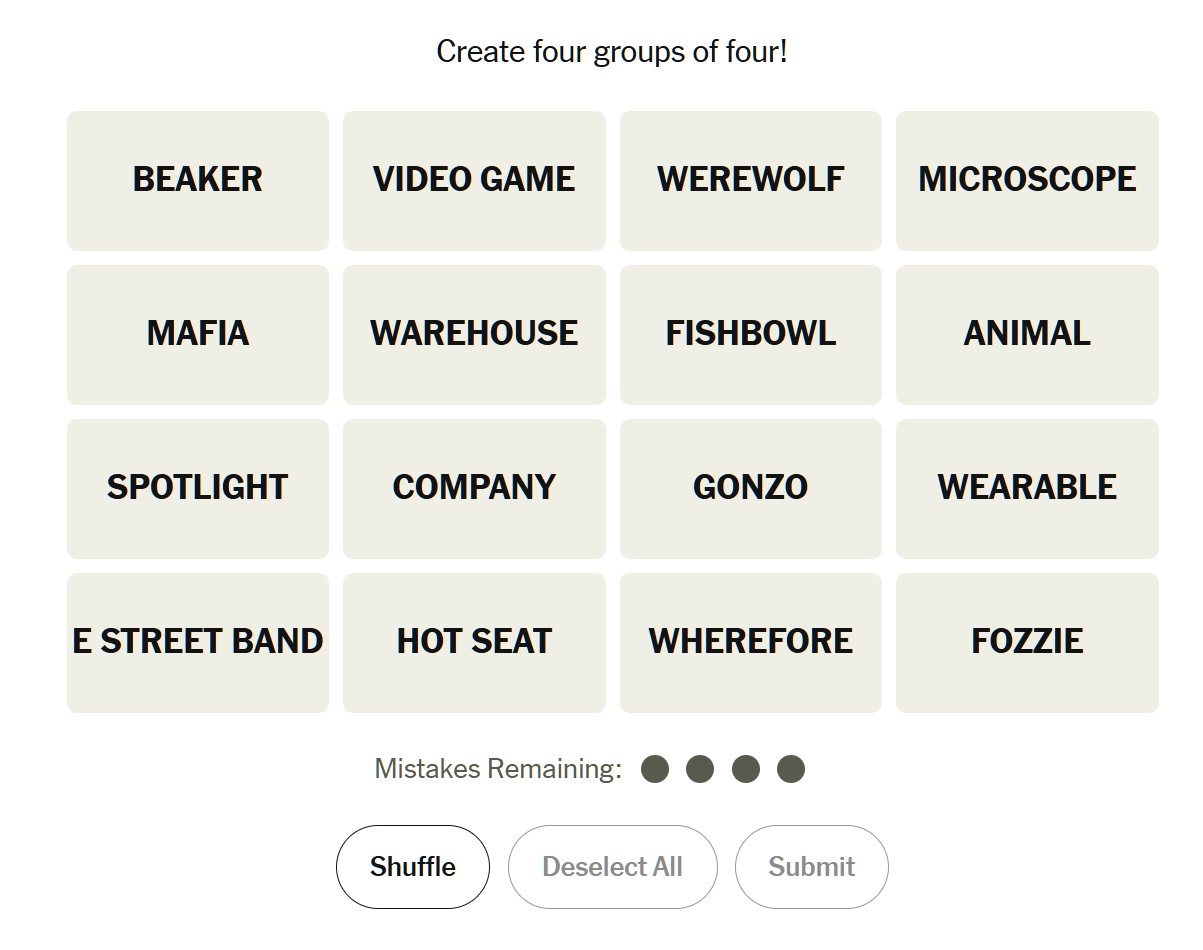Select the COMPANY word card

[474, 488]
